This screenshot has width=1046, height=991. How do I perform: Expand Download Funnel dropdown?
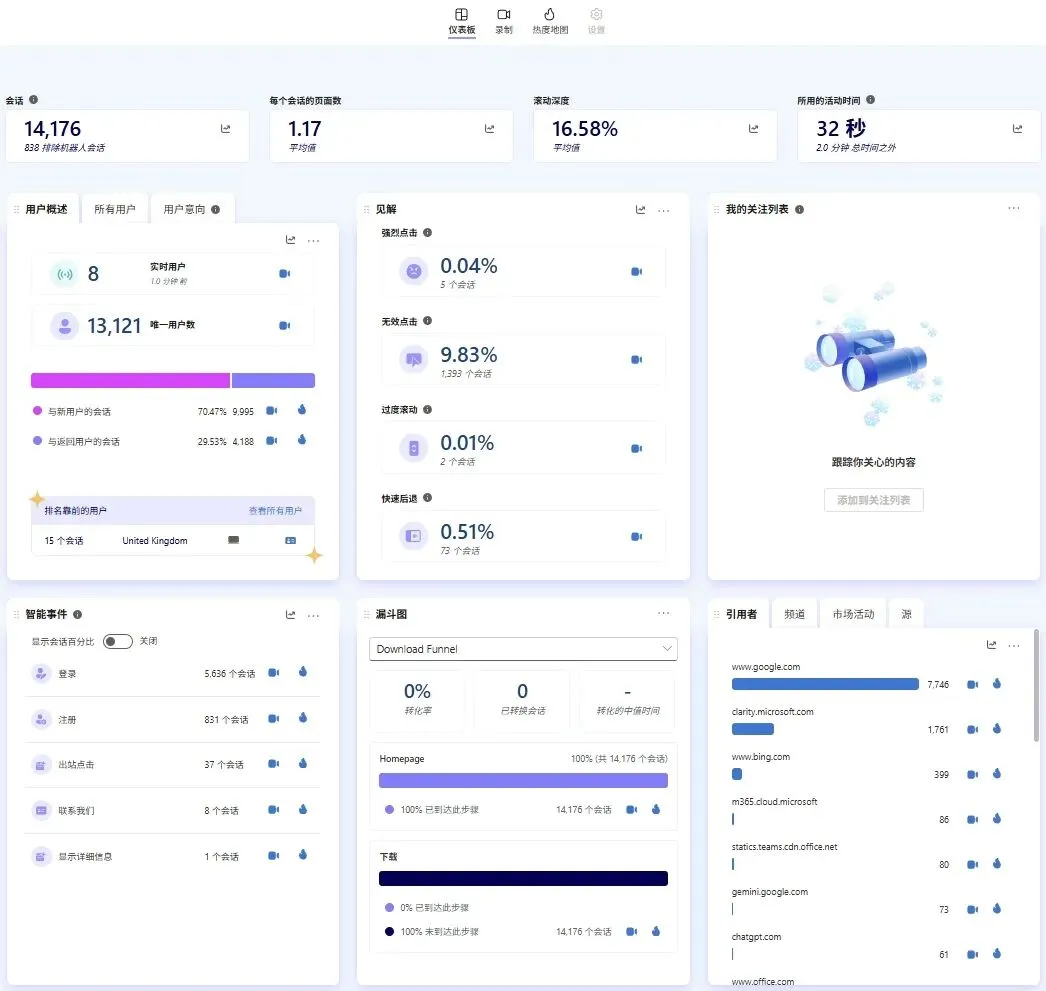point(523,649)
